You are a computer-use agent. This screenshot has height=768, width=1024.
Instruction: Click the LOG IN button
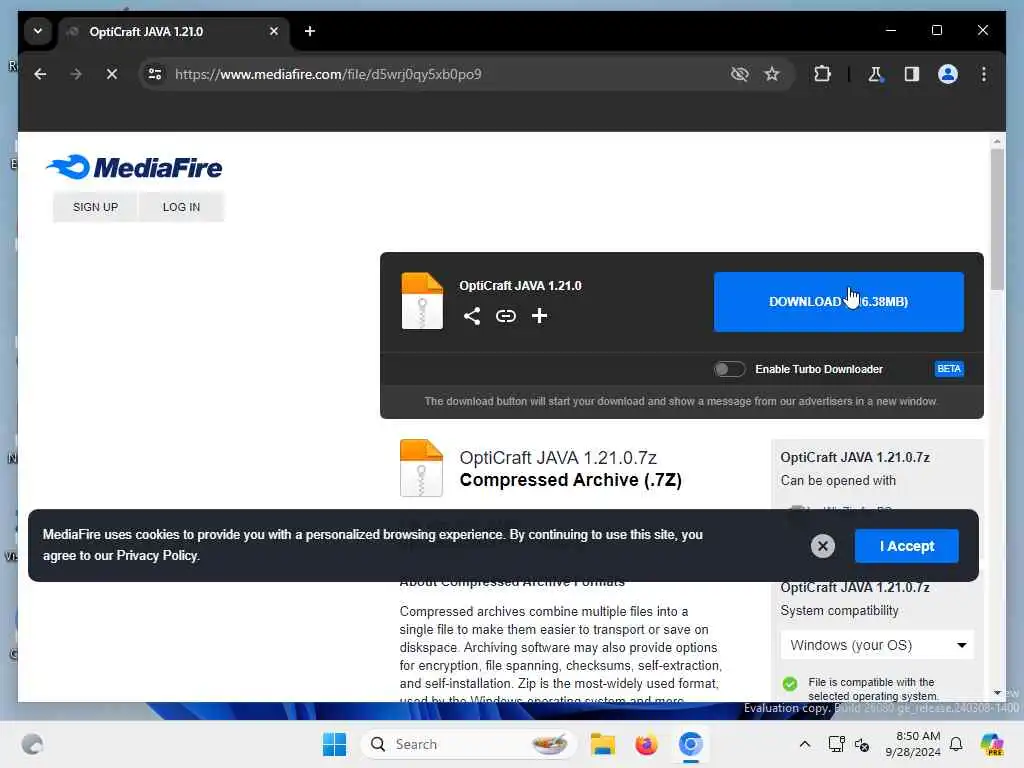coord(182,207)
